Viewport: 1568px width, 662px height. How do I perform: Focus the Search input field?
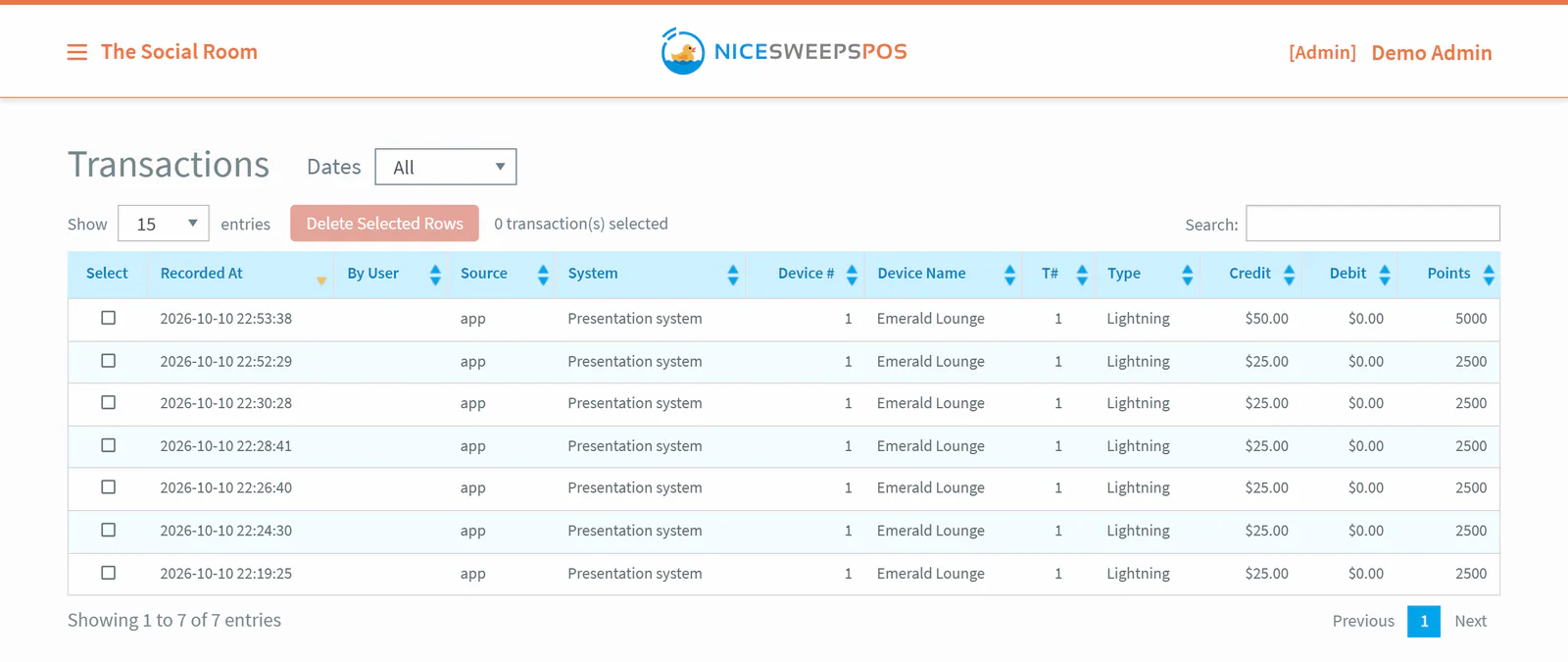pyautogui.click(x=1373, y=223)
